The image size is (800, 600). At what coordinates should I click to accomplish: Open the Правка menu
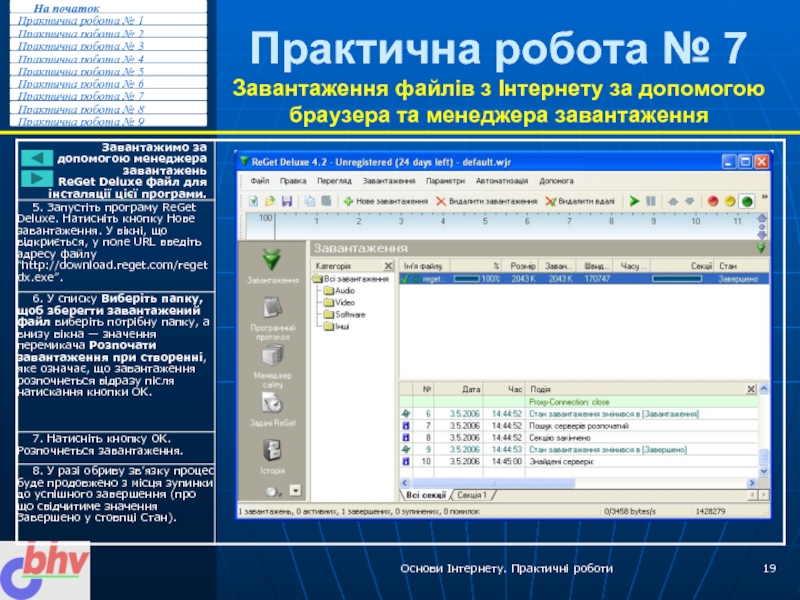point(293,181)
